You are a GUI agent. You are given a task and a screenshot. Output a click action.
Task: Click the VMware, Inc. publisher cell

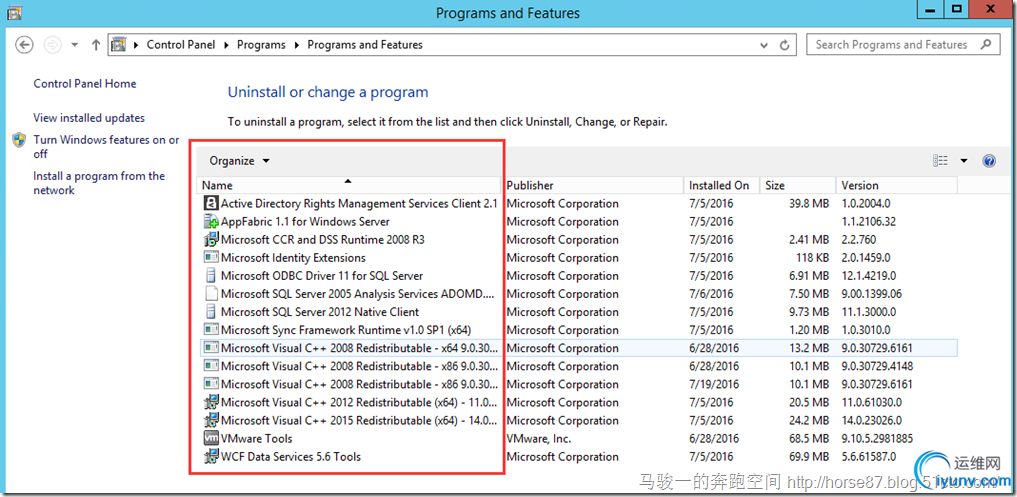[539, 439]
